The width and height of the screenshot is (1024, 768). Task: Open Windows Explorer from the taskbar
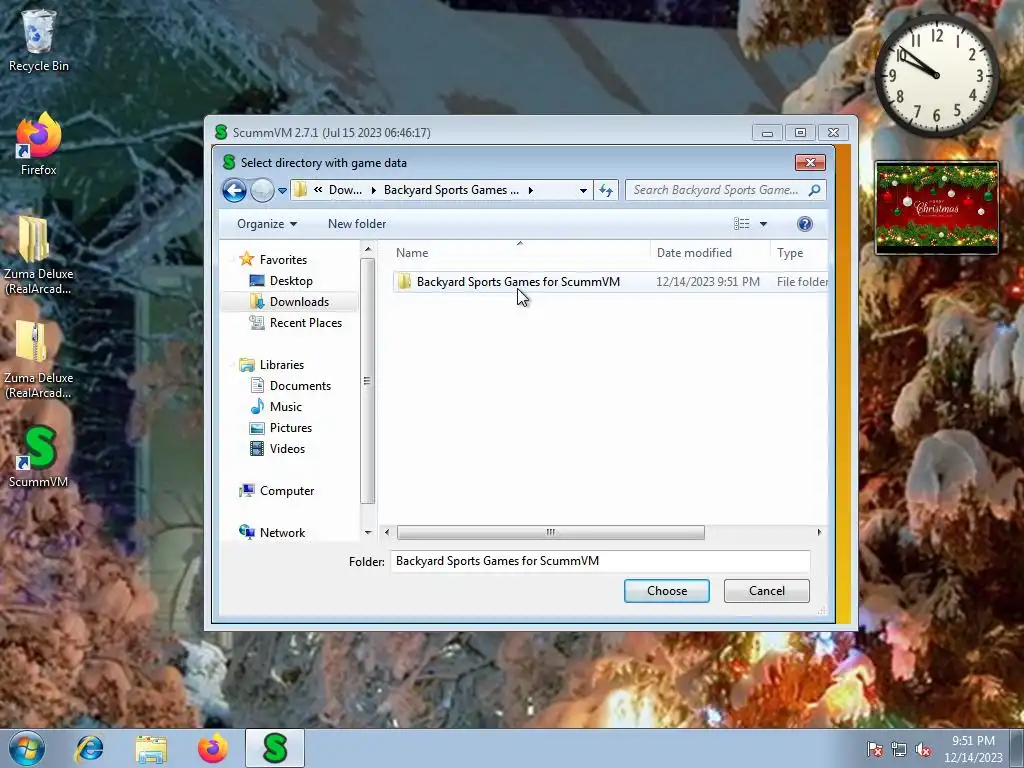coord(151,748)
